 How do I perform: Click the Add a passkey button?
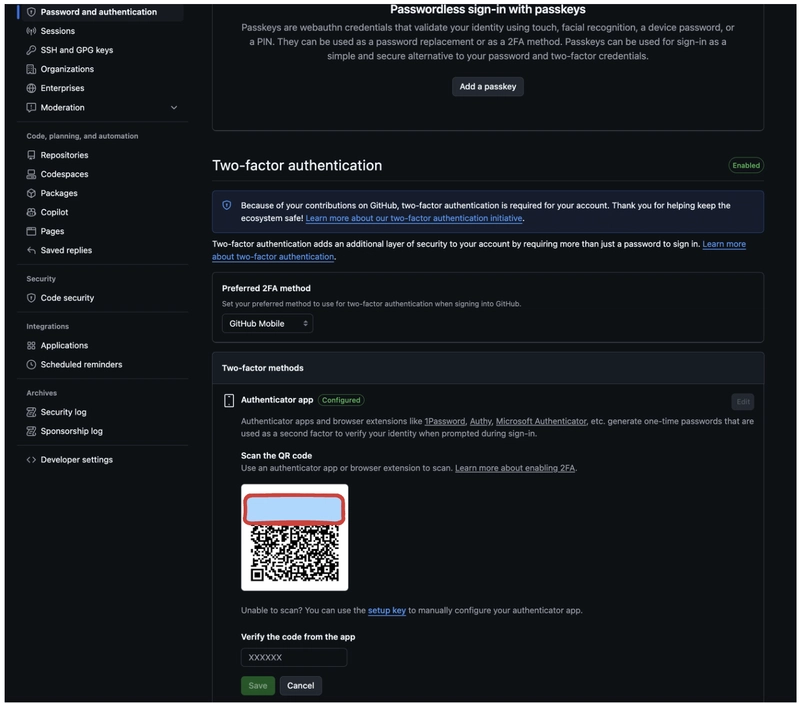(x=488, y=87)
